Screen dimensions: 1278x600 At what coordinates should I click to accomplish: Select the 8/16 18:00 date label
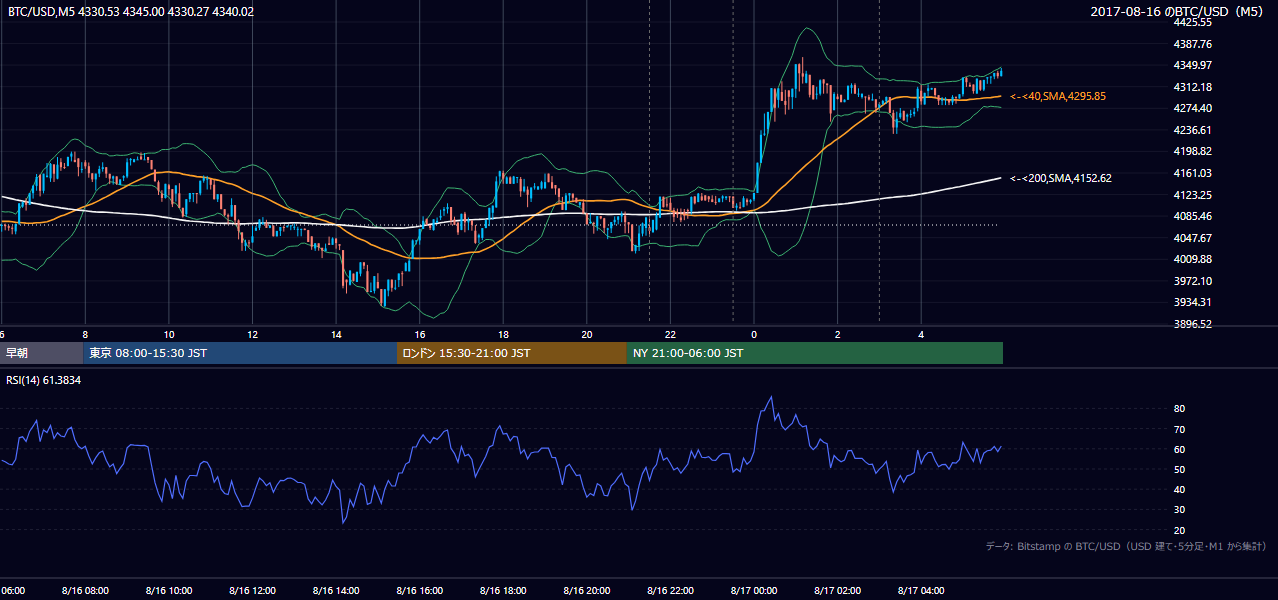click(x=503, y=591)
